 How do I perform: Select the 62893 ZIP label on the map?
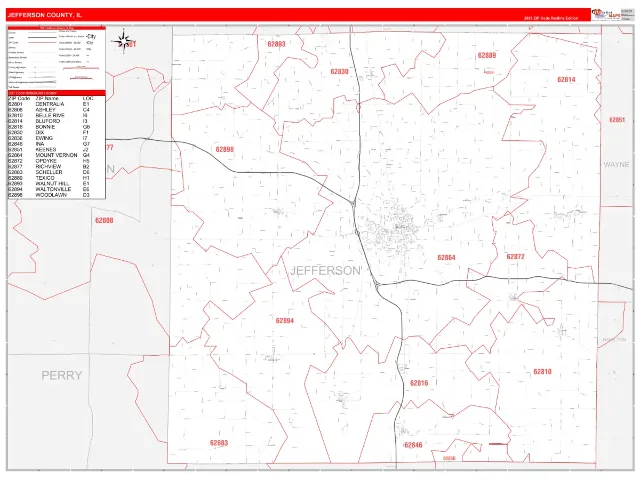[x=276, y=44]
